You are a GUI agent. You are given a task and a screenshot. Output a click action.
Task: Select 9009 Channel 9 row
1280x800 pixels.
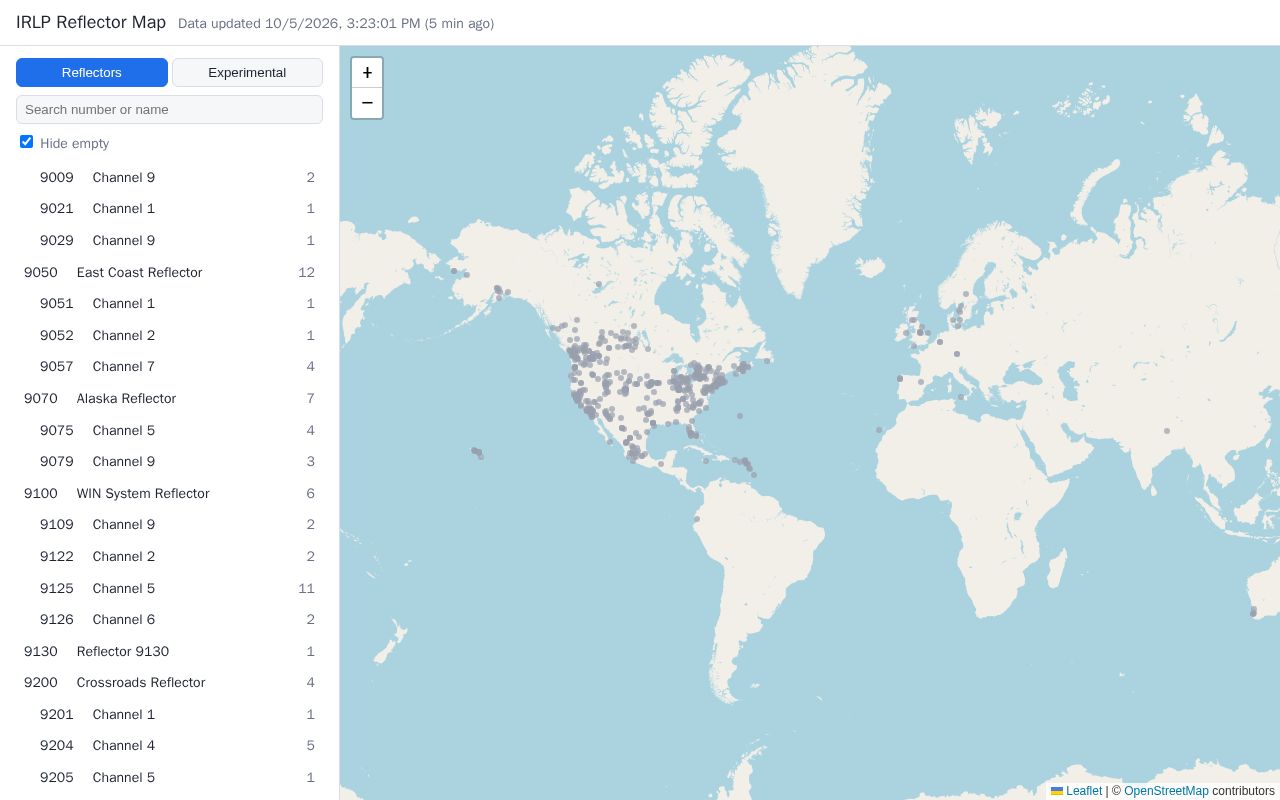pos(169,177)
